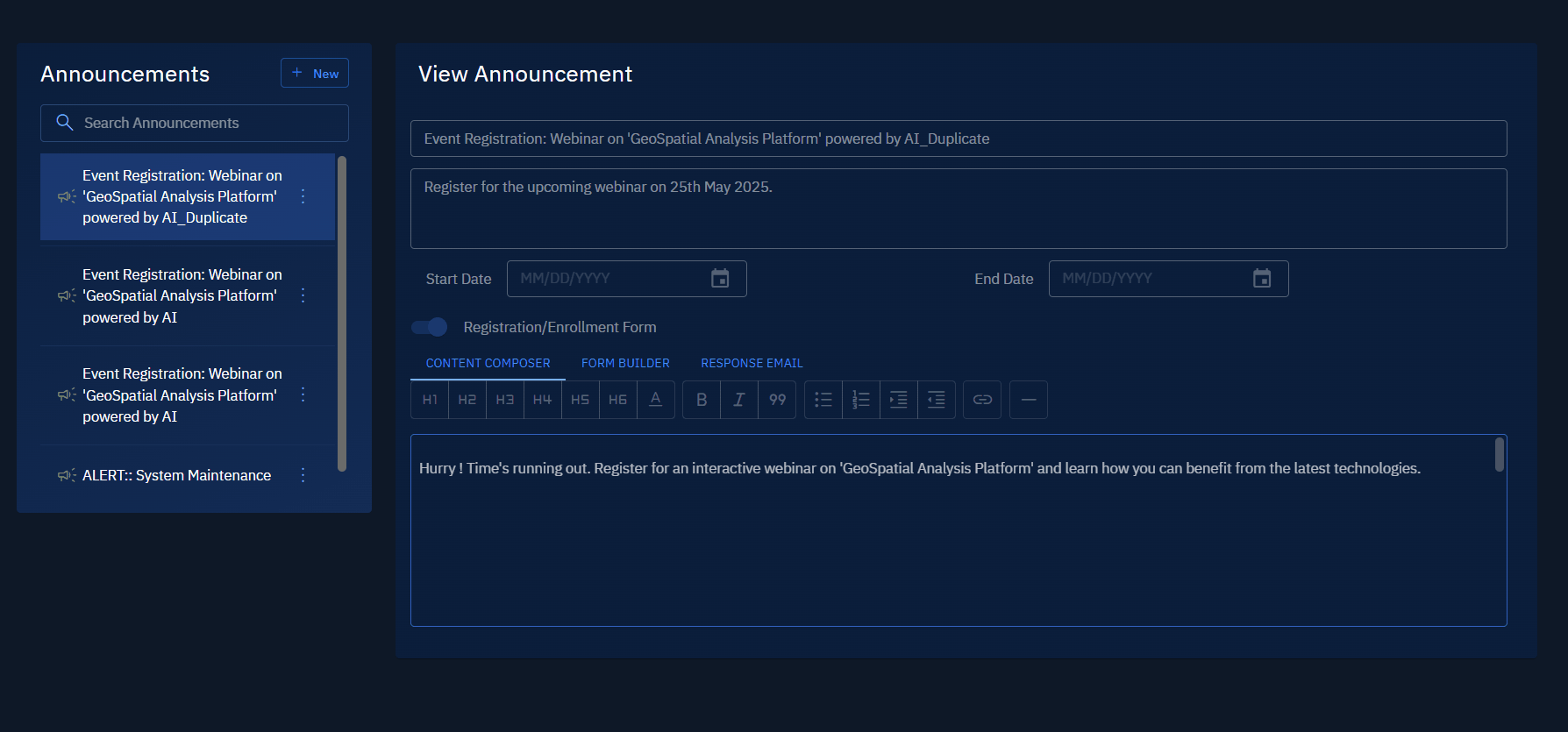
Task: Insert a blockquote
Action: (777, 400)
